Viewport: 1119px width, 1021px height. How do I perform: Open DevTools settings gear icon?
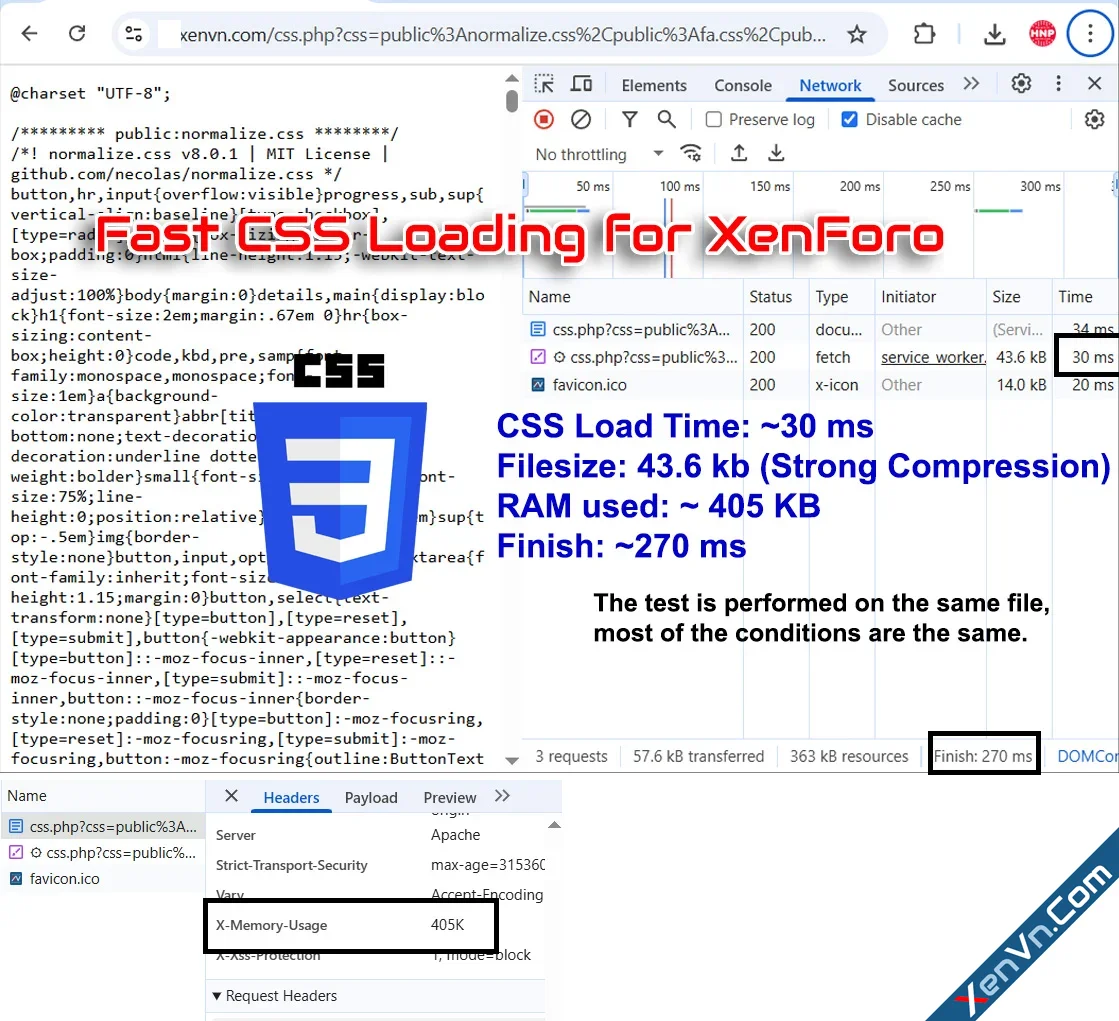(x=1021, y=83)
